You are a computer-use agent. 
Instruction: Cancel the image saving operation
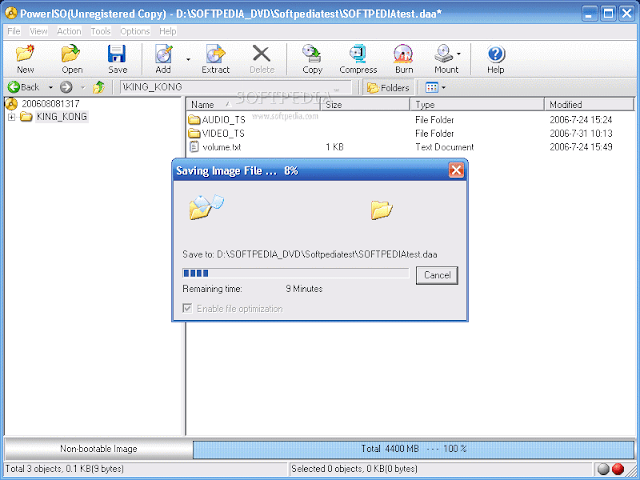[x=437, y=275]
